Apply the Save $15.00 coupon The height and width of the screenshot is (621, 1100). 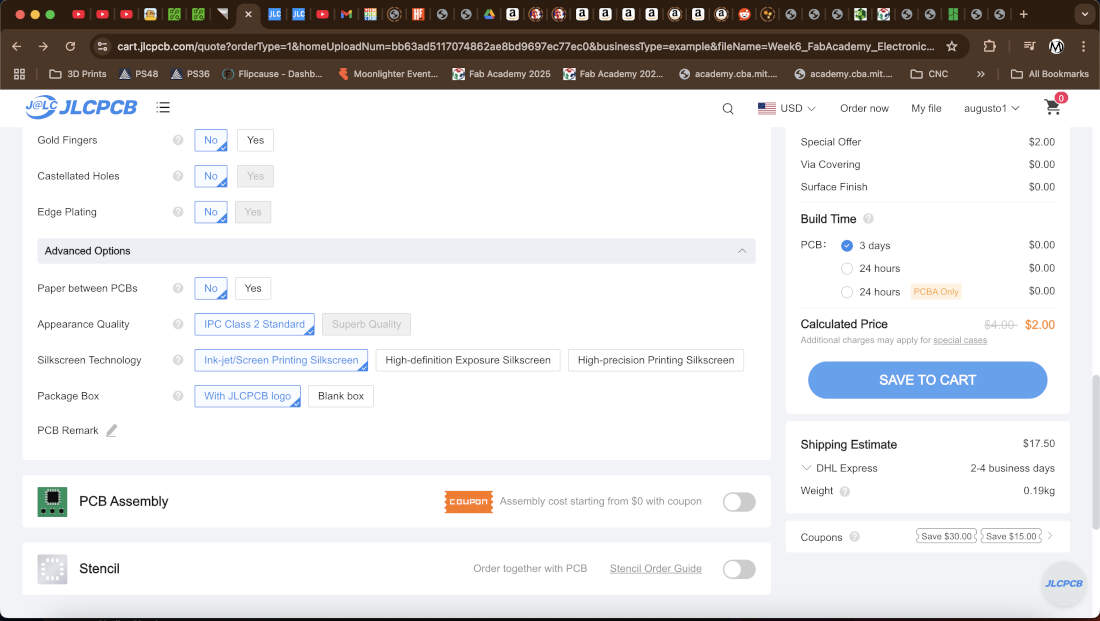(x=1011, y=536)
